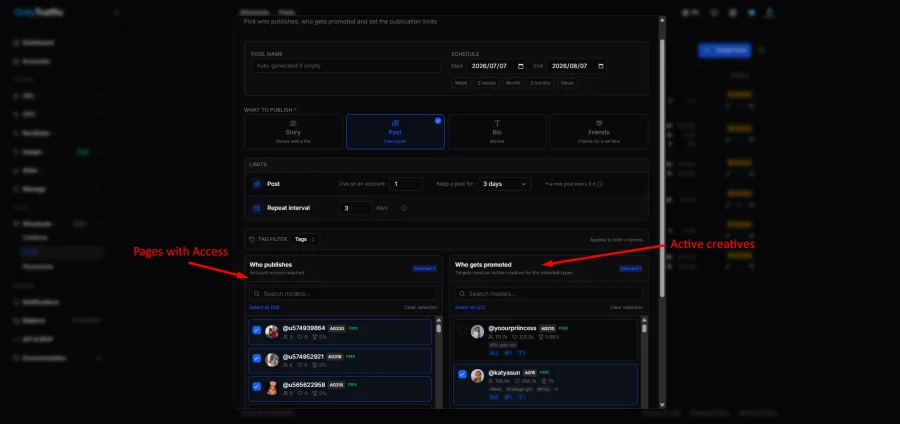The height and width of the screenshot is (424, 900).
Task: Search models in Who gets promoted column
Action: (549, 294)
